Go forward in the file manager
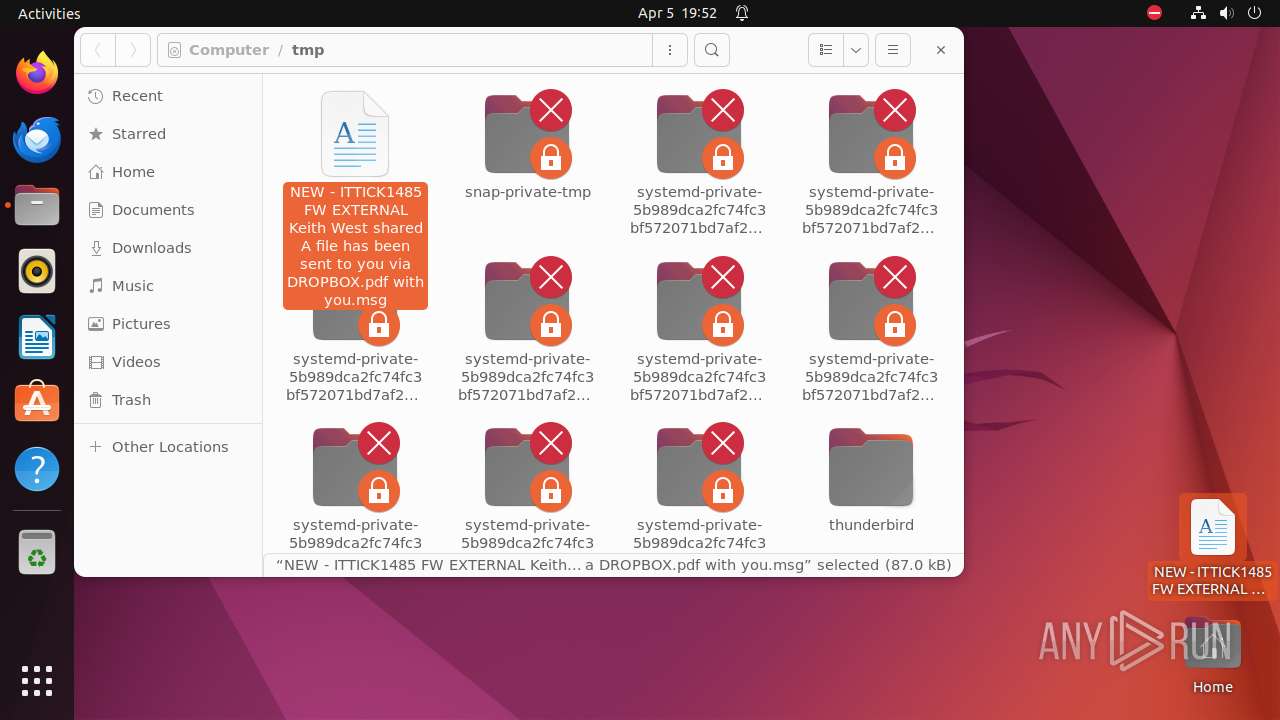The width and height of the screenshot is (1280, 720). pos(133,50)
